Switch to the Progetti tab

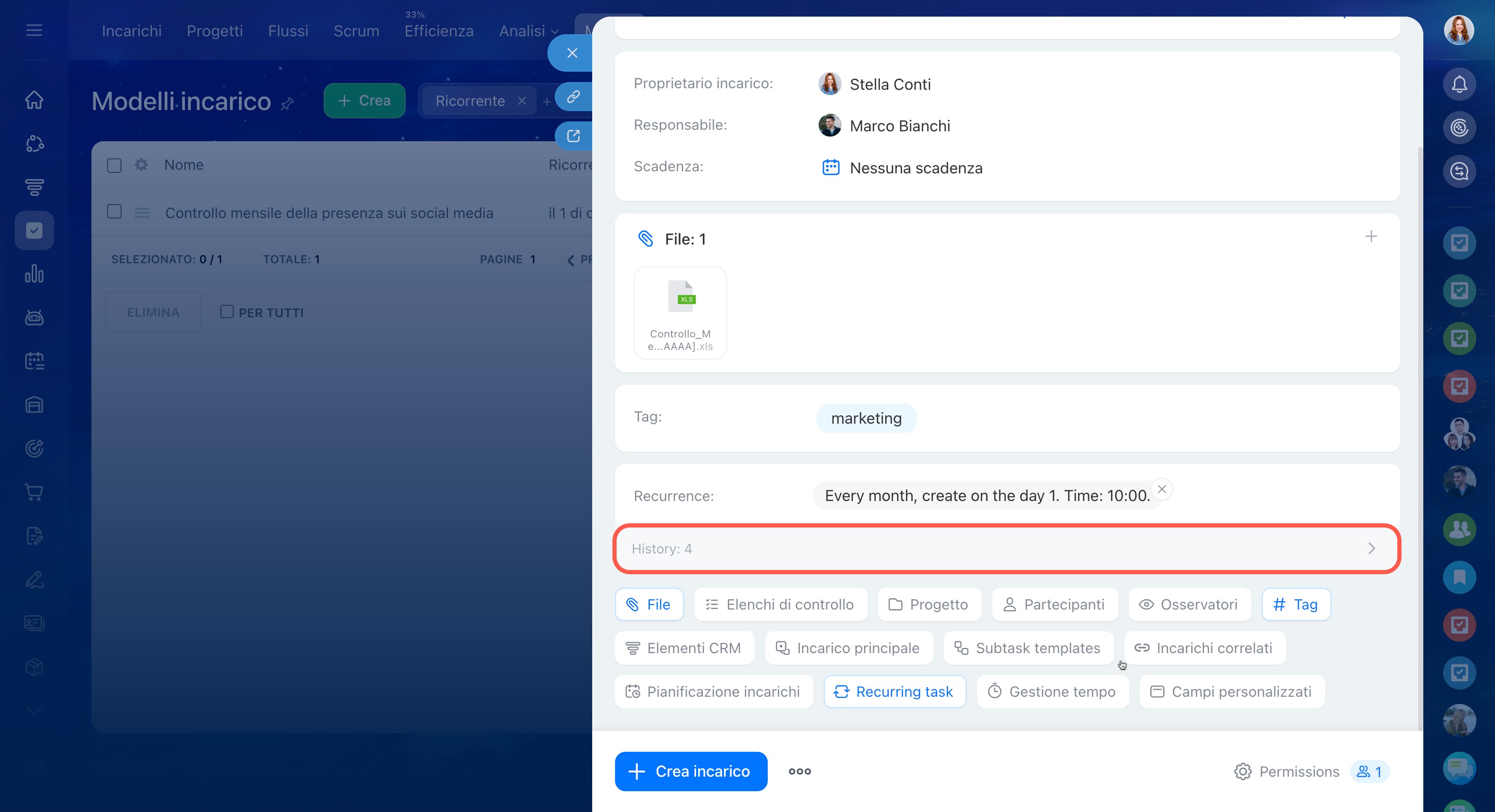[x=214, y=31]
